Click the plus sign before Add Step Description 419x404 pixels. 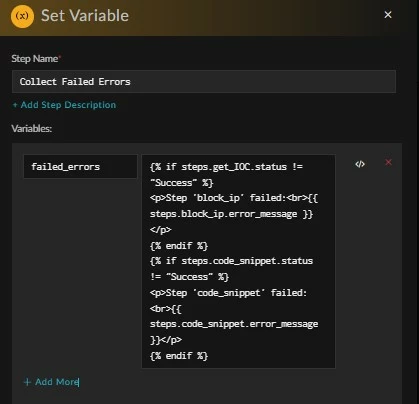click(15, 105)
